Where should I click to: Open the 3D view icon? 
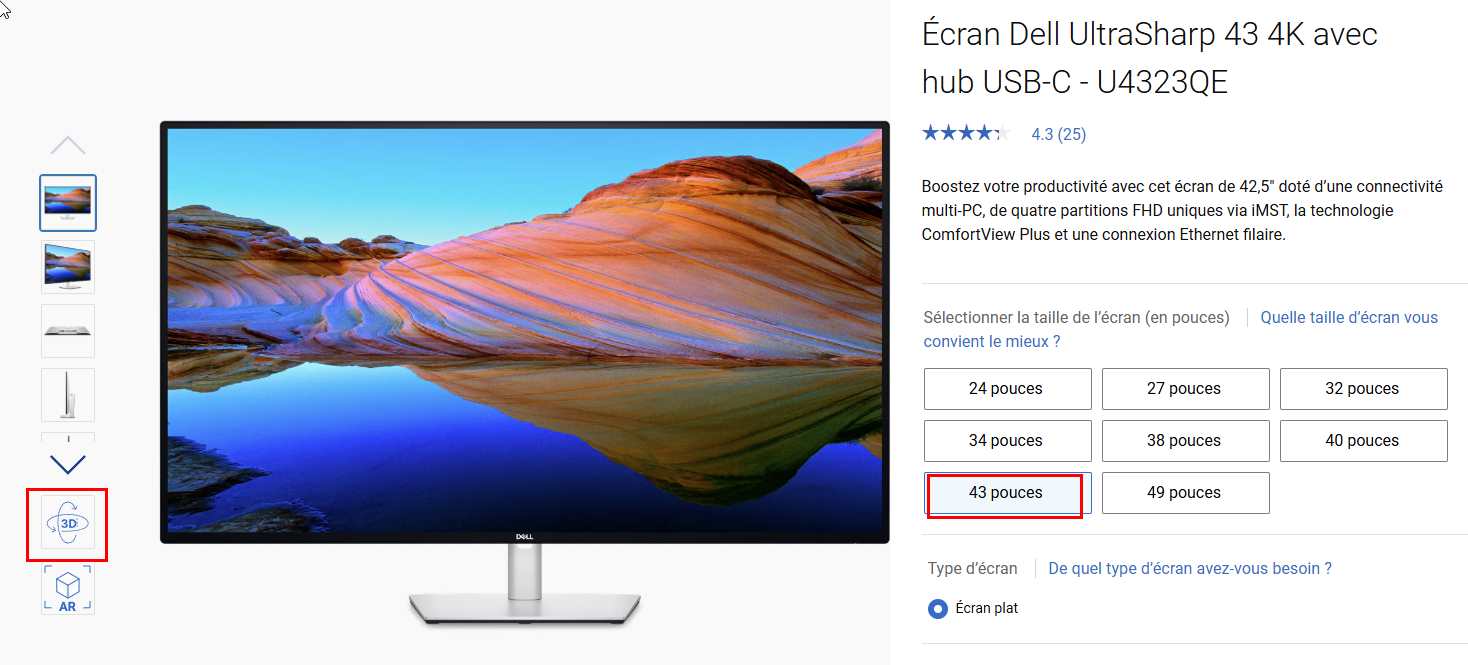tap(68, 523)
